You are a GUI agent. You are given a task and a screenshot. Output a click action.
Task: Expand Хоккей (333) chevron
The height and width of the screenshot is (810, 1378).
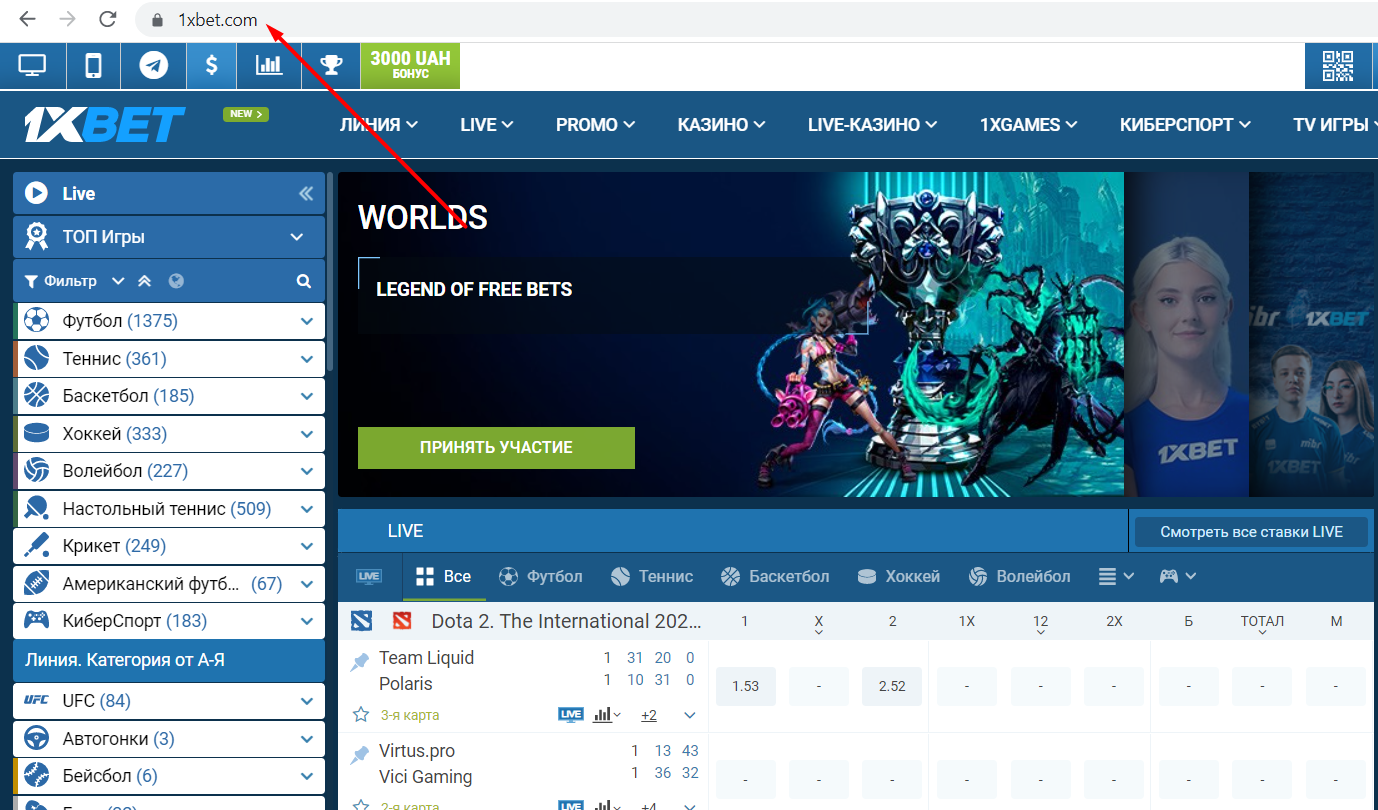click(307, 434)
